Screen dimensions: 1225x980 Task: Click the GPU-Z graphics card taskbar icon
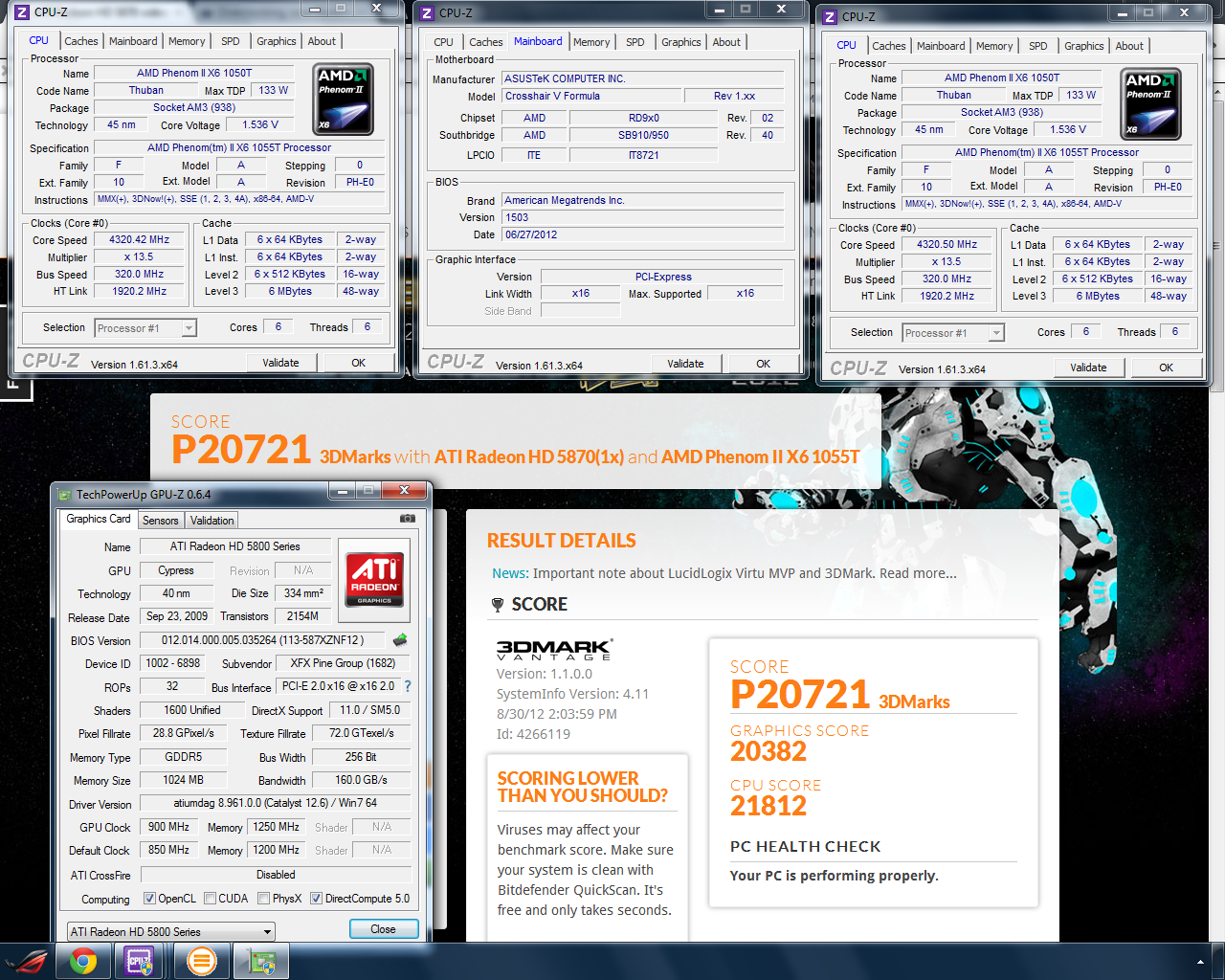point(260,961)
